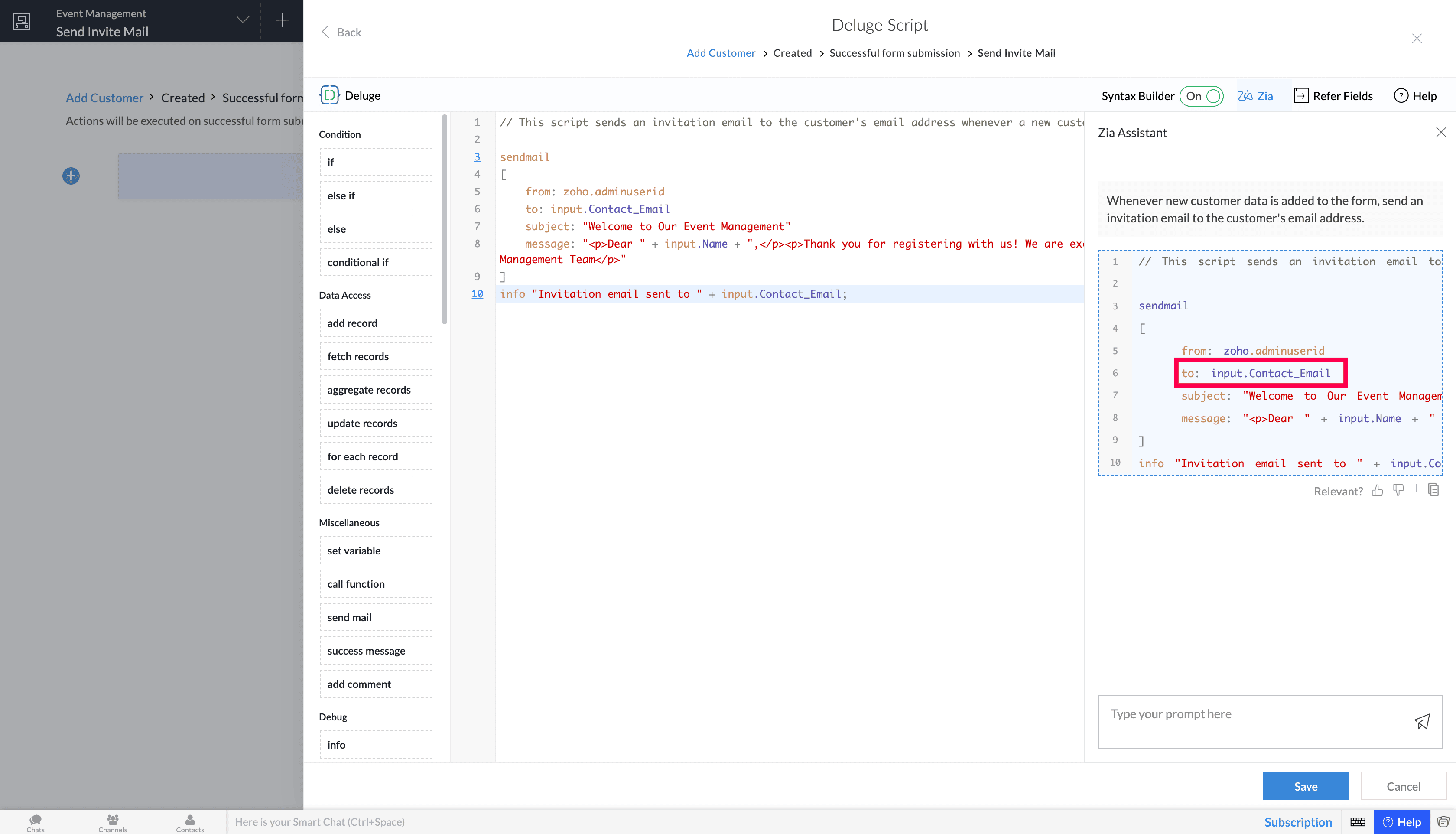Open the Chats icon in bottom bar
The width and height of the screenshot is (1456, 834).
36,822
